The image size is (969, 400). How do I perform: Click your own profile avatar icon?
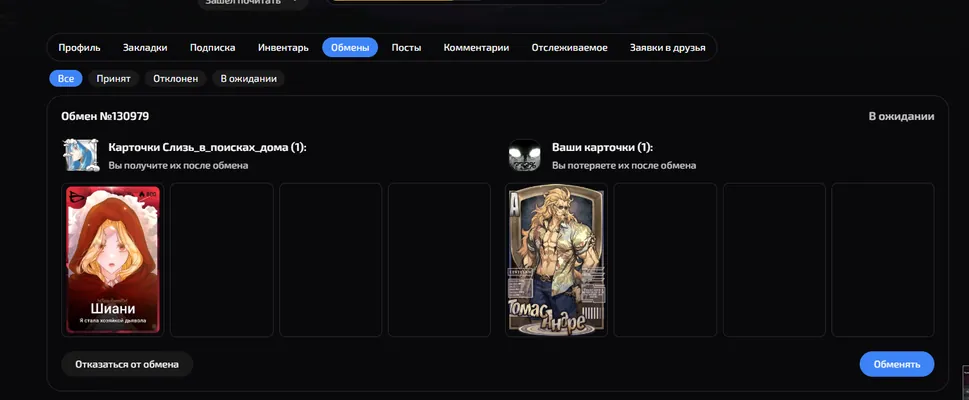(525, 155)
